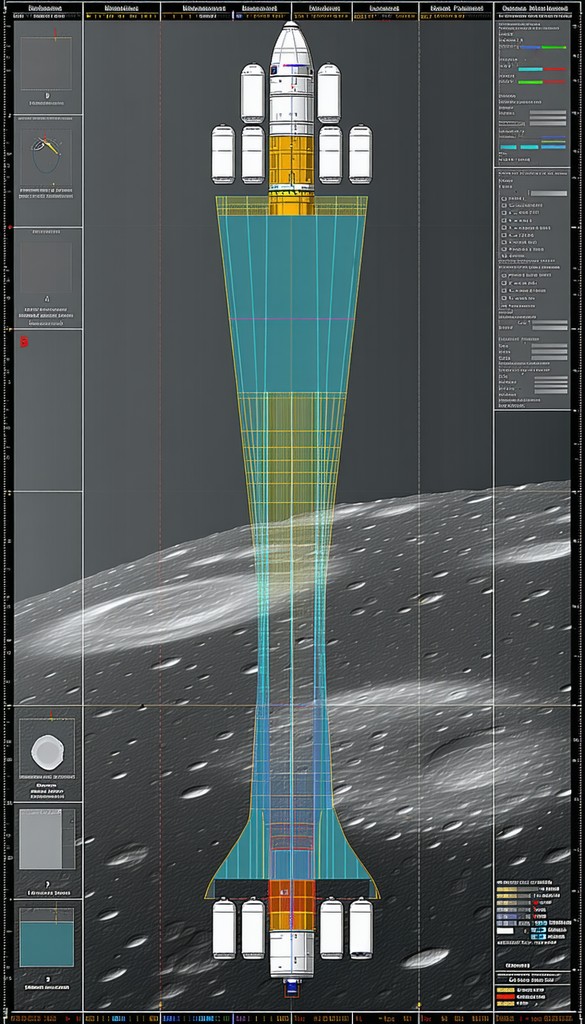Click the cyan-red bar slider in right panel

click(x=543, y=69)
